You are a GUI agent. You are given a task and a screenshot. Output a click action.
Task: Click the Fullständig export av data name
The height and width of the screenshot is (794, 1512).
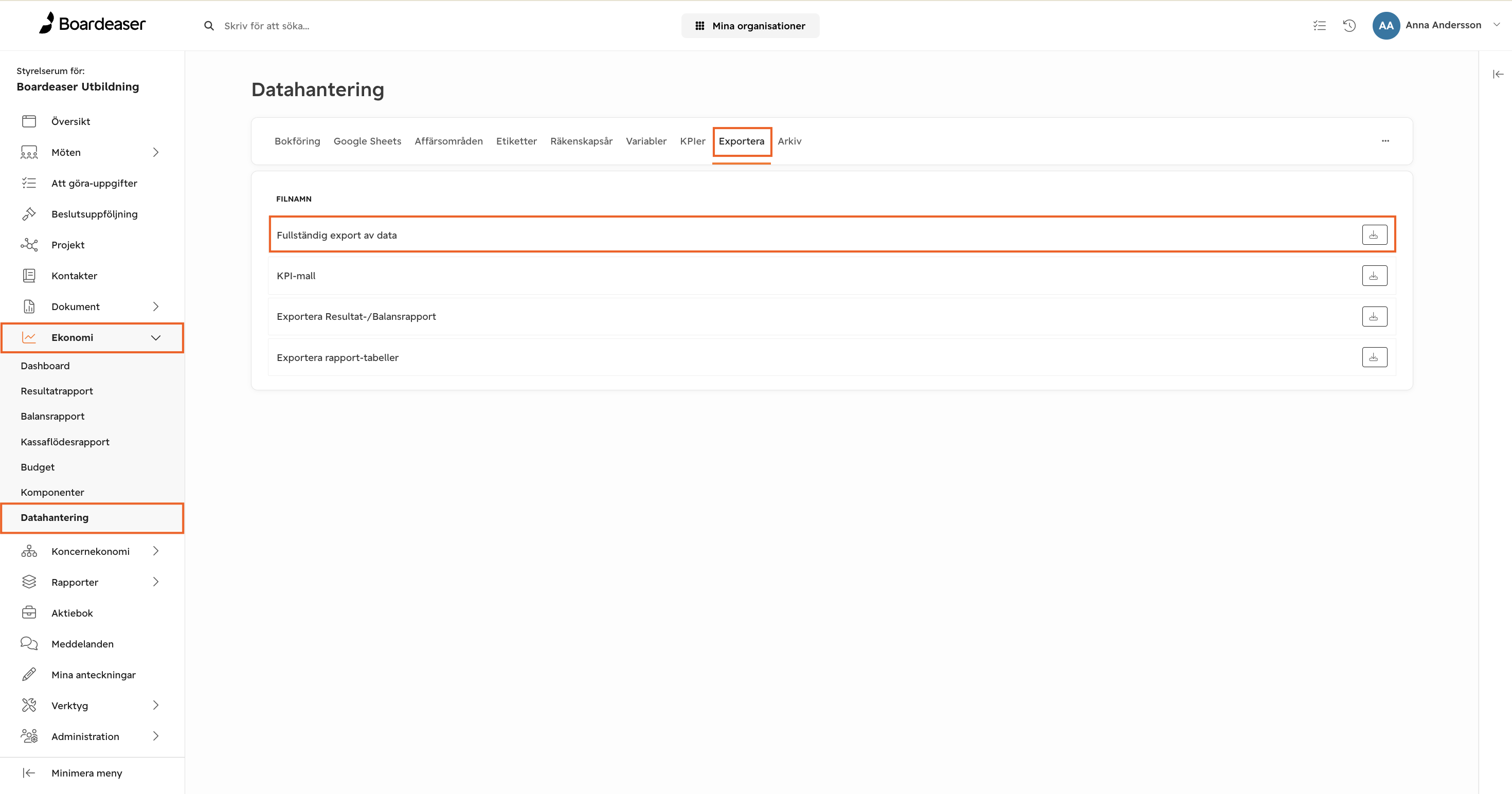[337, 236]
